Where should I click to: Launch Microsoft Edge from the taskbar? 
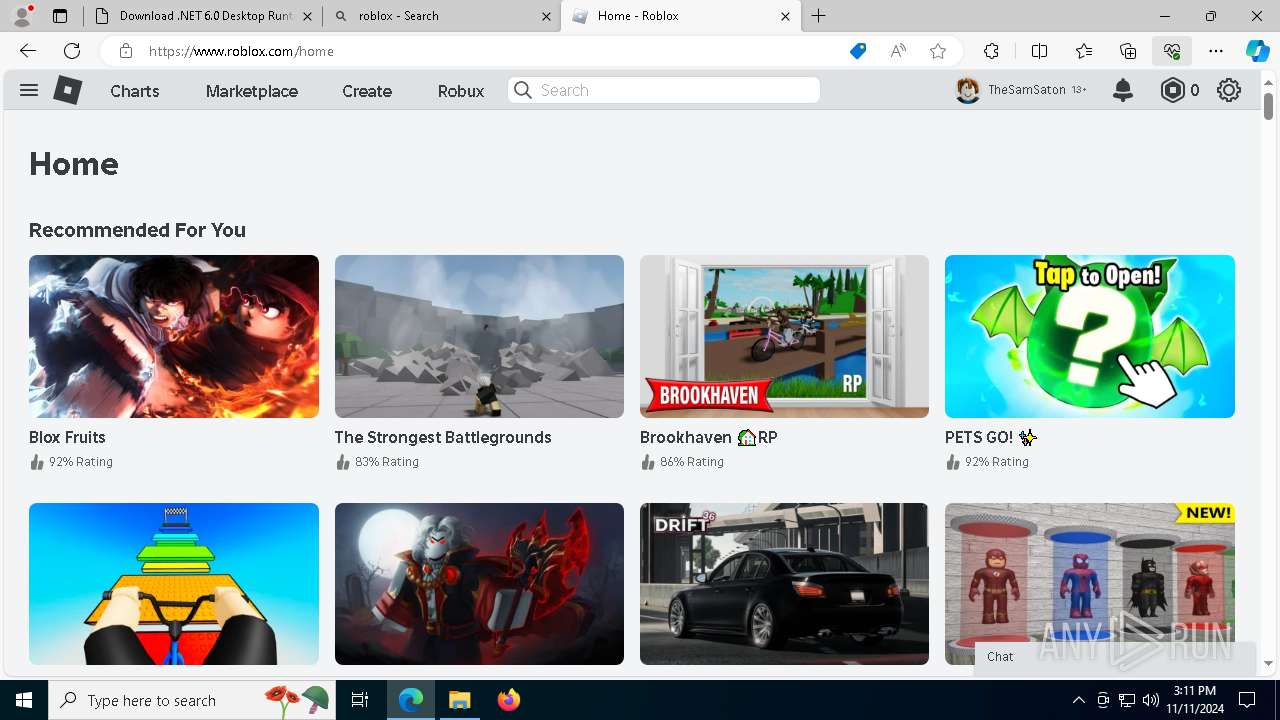(x=411, y=700)
